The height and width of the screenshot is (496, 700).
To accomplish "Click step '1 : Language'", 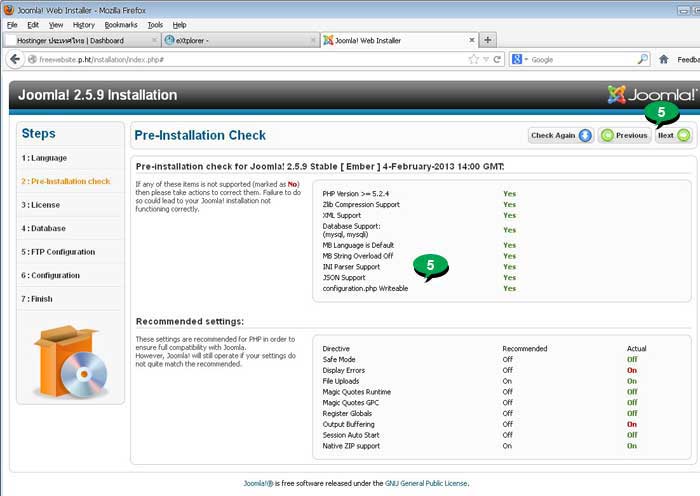I will (44, 158).
